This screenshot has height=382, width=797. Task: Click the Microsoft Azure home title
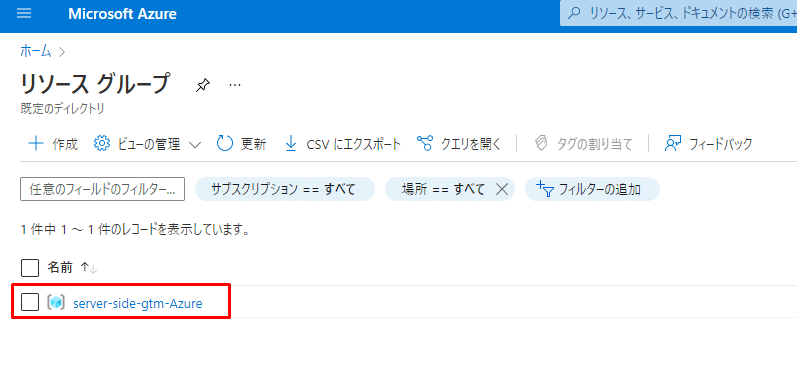pyautogui.click(x=122, y=14)
